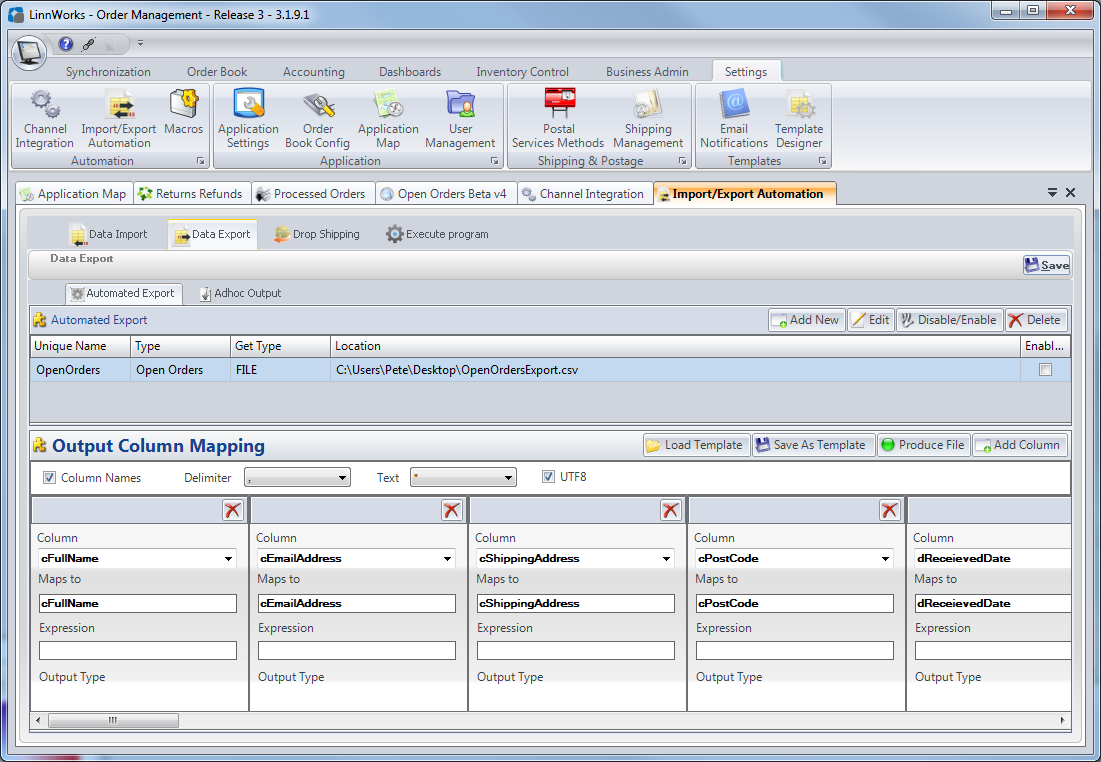Image resolution: width=1101 pixels, height=762 pixels.
Task: Expand the Automation group dialog launcher
Action: click(201, 161)
